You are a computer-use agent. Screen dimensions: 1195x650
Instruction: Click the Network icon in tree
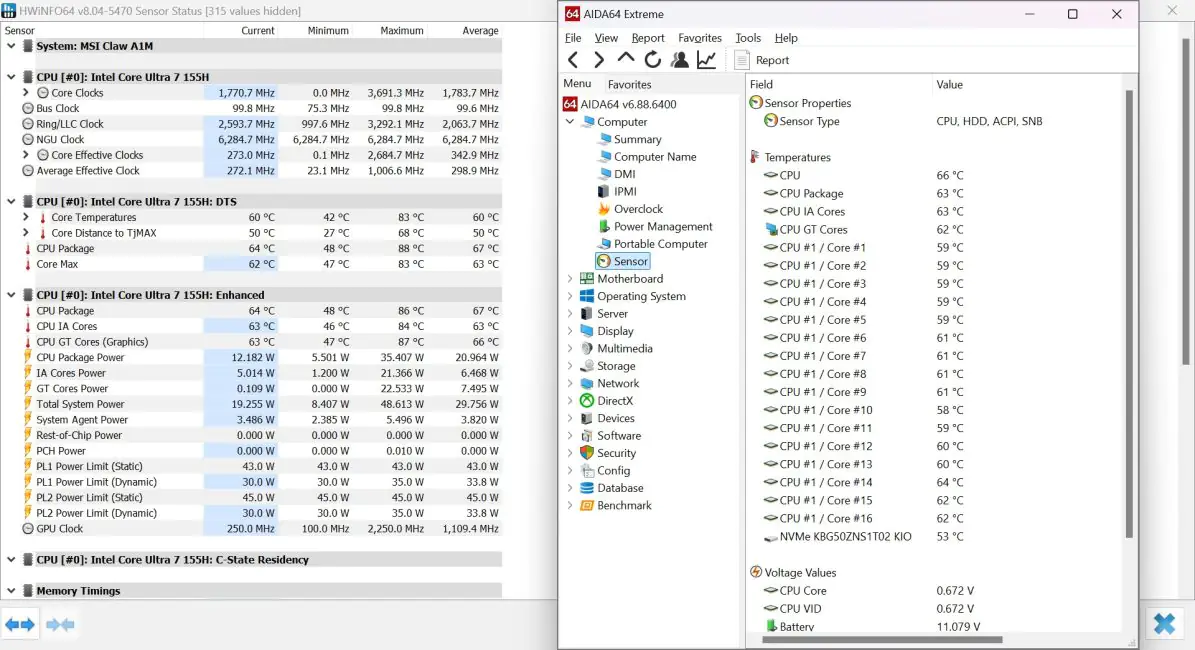tap(587, 384)
